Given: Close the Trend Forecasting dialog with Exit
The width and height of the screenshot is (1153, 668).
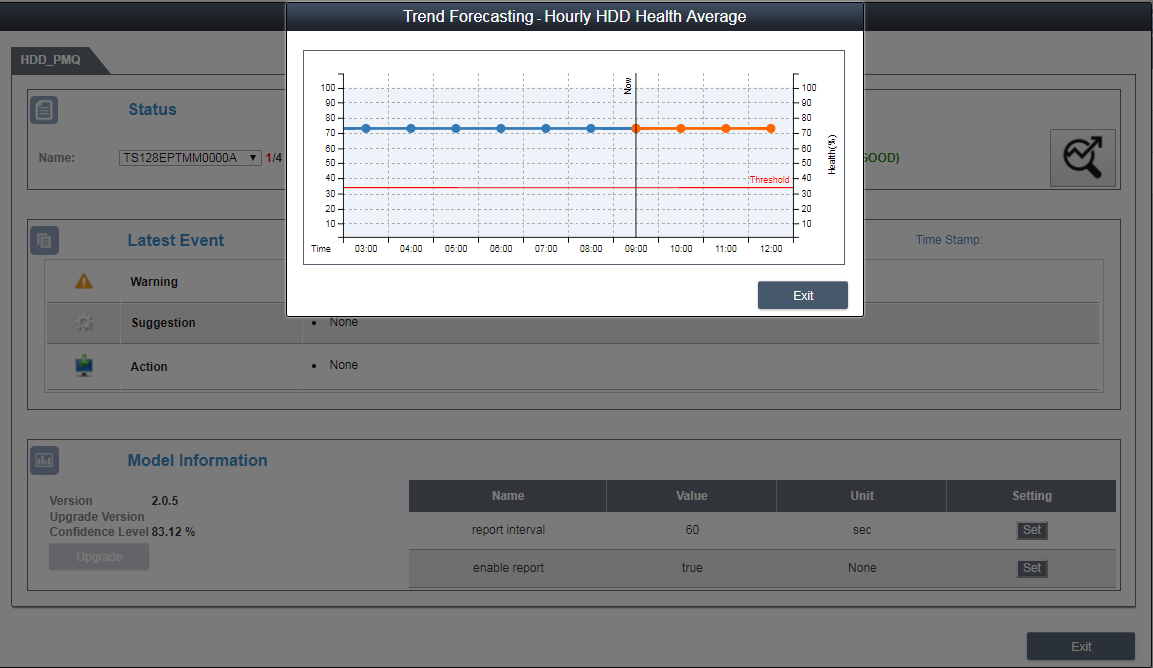Looking at the screenshot, I should click(802, 296).
